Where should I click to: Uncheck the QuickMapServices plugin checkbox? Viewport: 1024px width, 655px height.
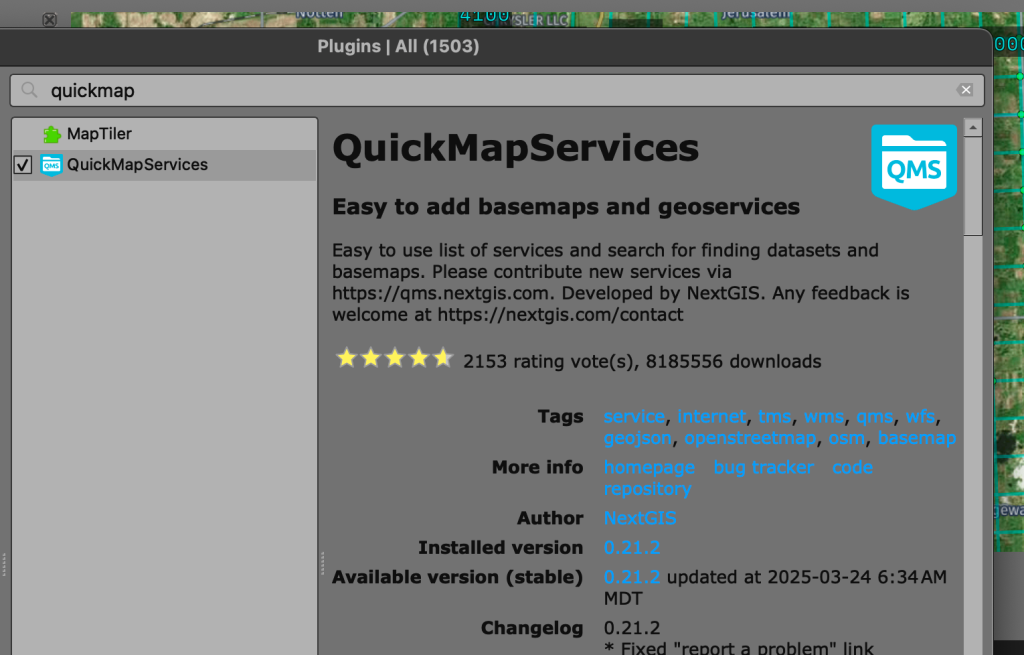tap(23, 165)
